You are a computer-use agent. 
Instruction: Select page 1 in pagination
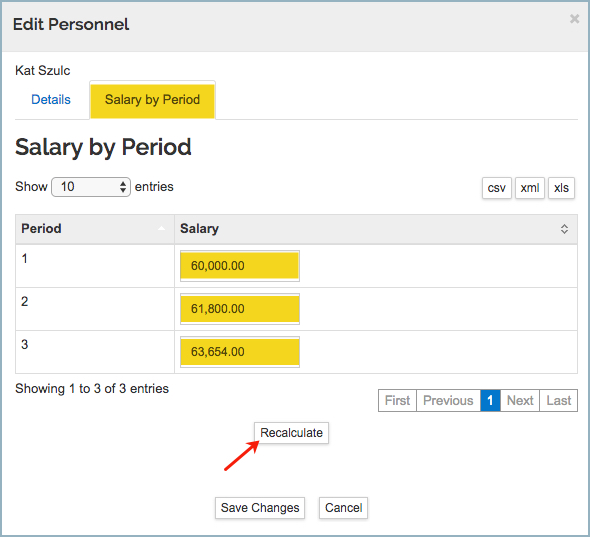pos(490,400)
